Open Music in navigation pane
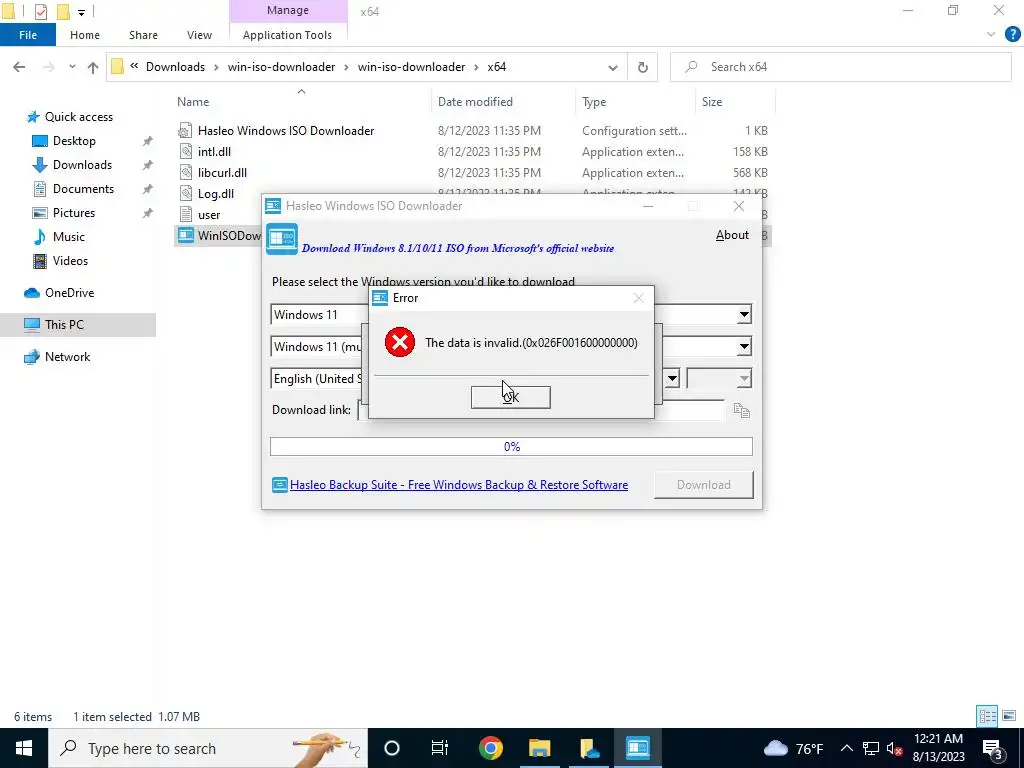Viewport: 1024px width, 768px height. 69,237
